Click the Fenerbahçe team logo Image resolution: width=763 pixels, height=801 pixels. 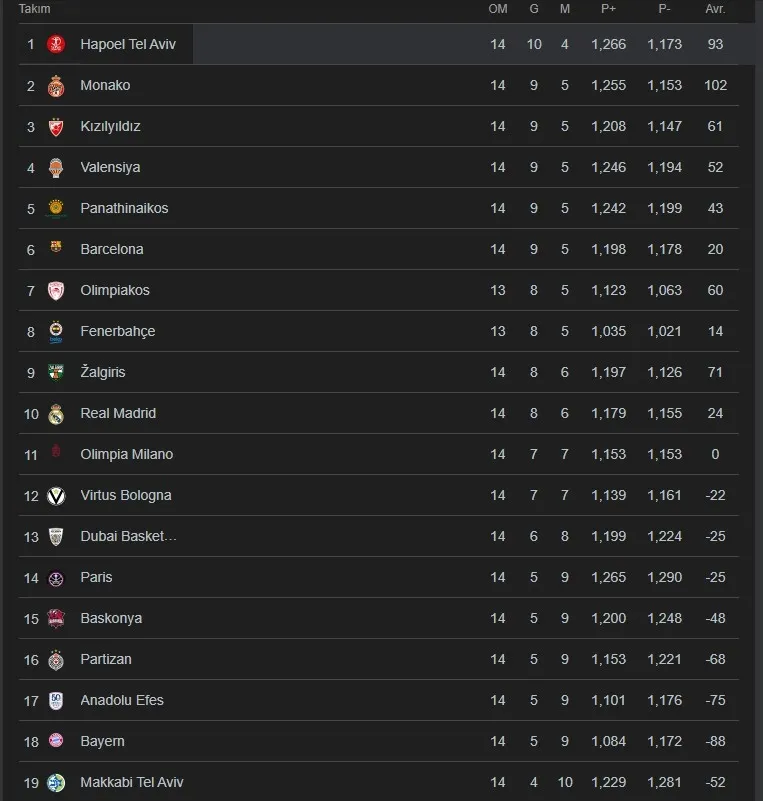coord(56,332)
